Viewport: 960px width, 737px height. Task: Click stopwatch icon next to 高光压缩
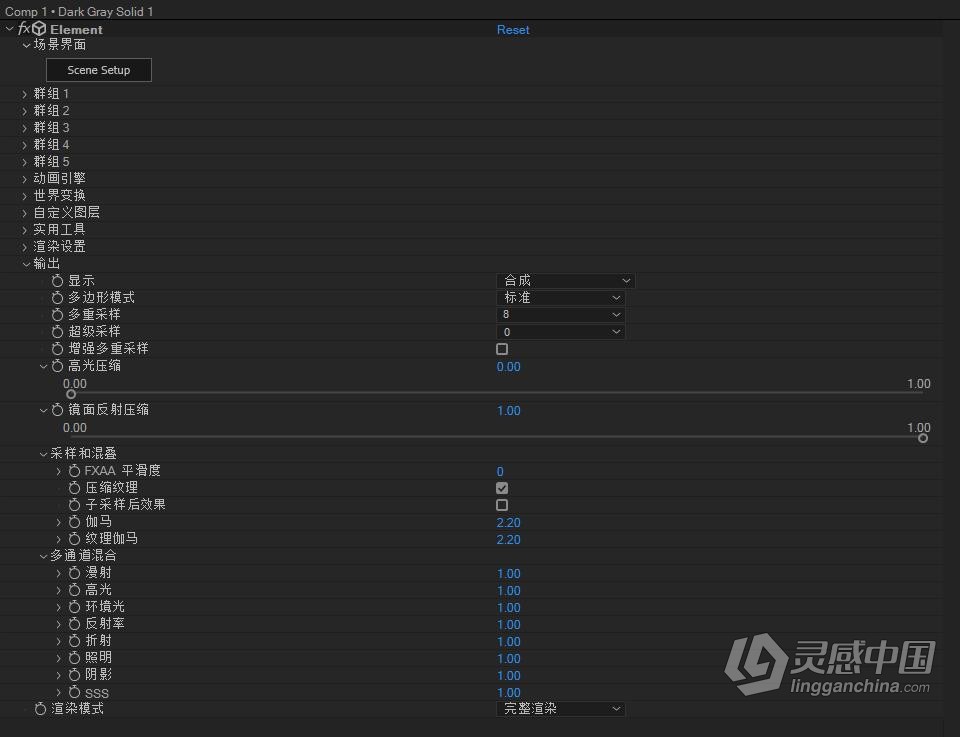pos(58,365)
